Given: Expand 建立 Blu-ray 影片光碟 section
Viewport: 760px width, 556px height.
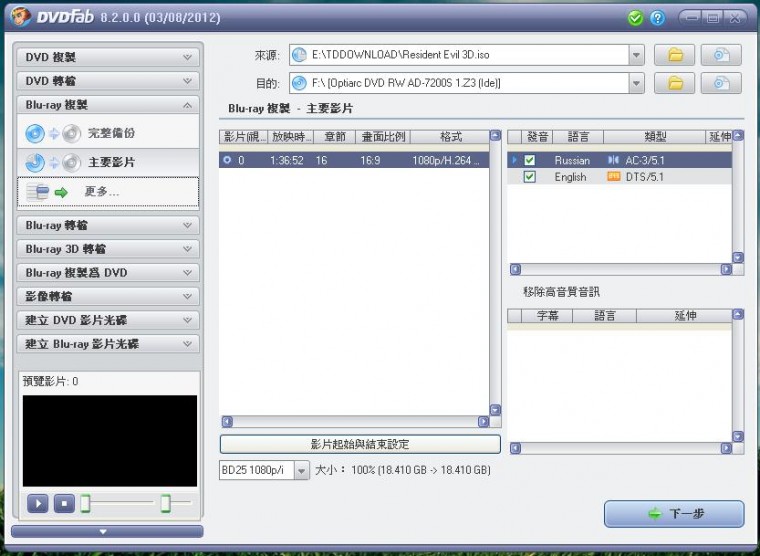Looking at the screenshot, I should (108, 344).
